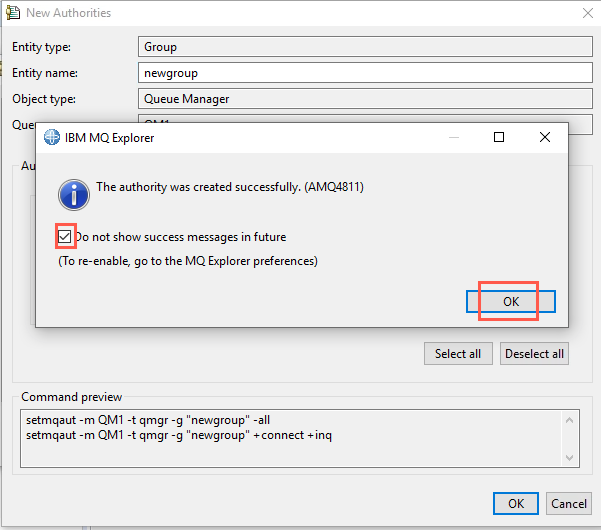The width and height of the screenshot is (601, 530).
Task: Close the IBM MQ Explorer message dialog
Action: pyautogui.click(x=545, y=137)
